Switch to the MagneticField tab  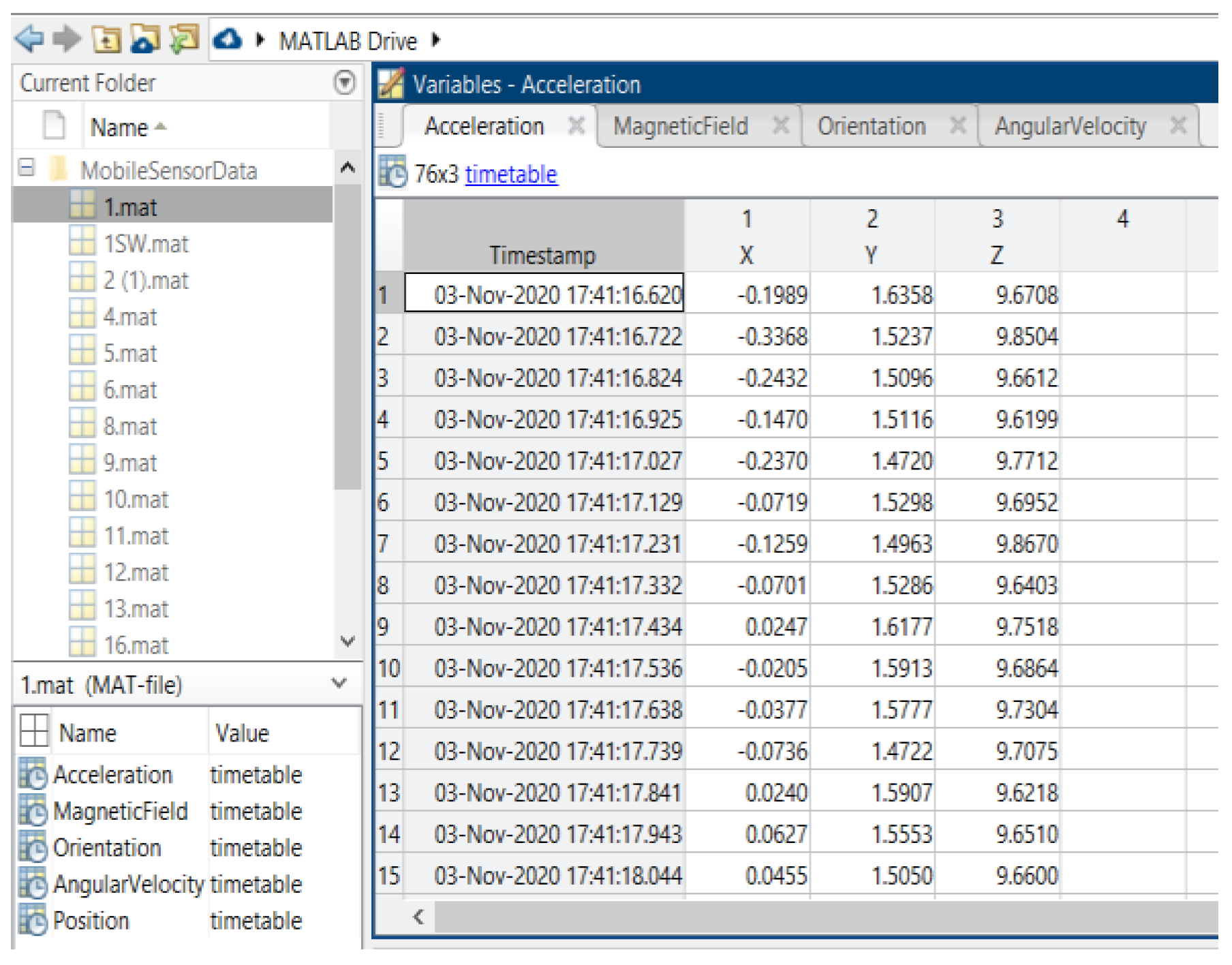point(680,126)
